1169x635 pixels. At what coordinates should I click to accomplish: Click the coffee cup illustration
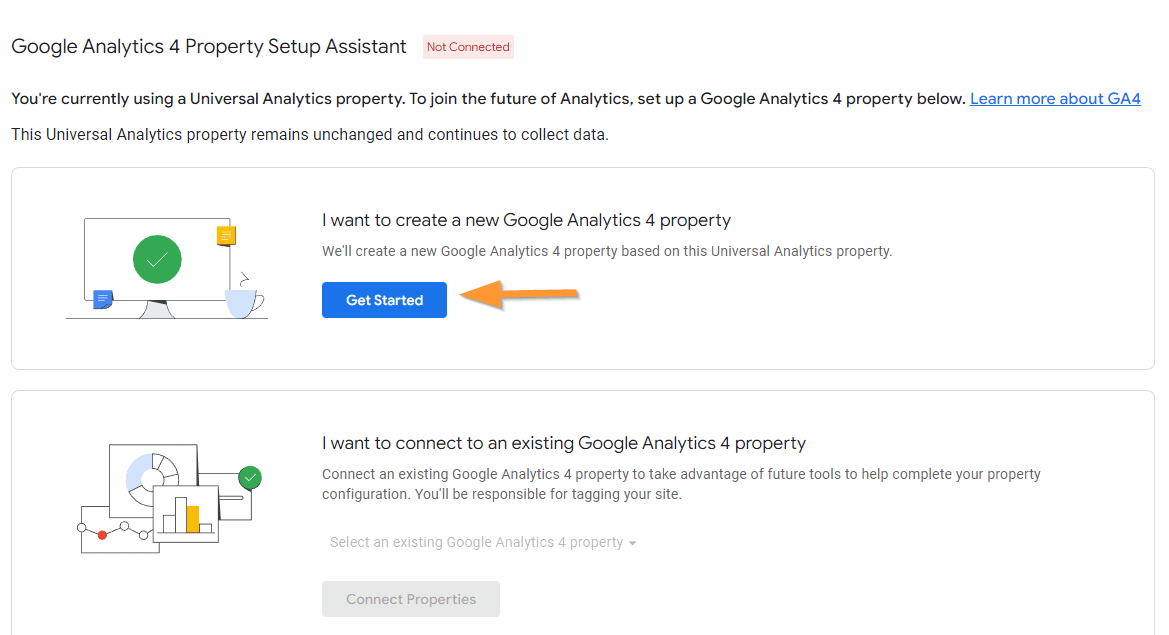(244, 298)
